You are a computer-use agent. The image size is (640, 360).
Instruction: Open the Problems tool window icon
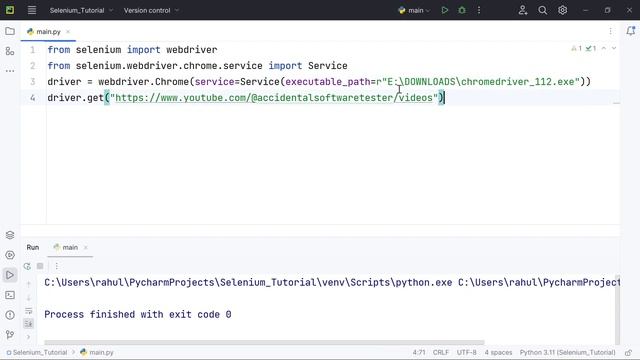tap(10, 315)
